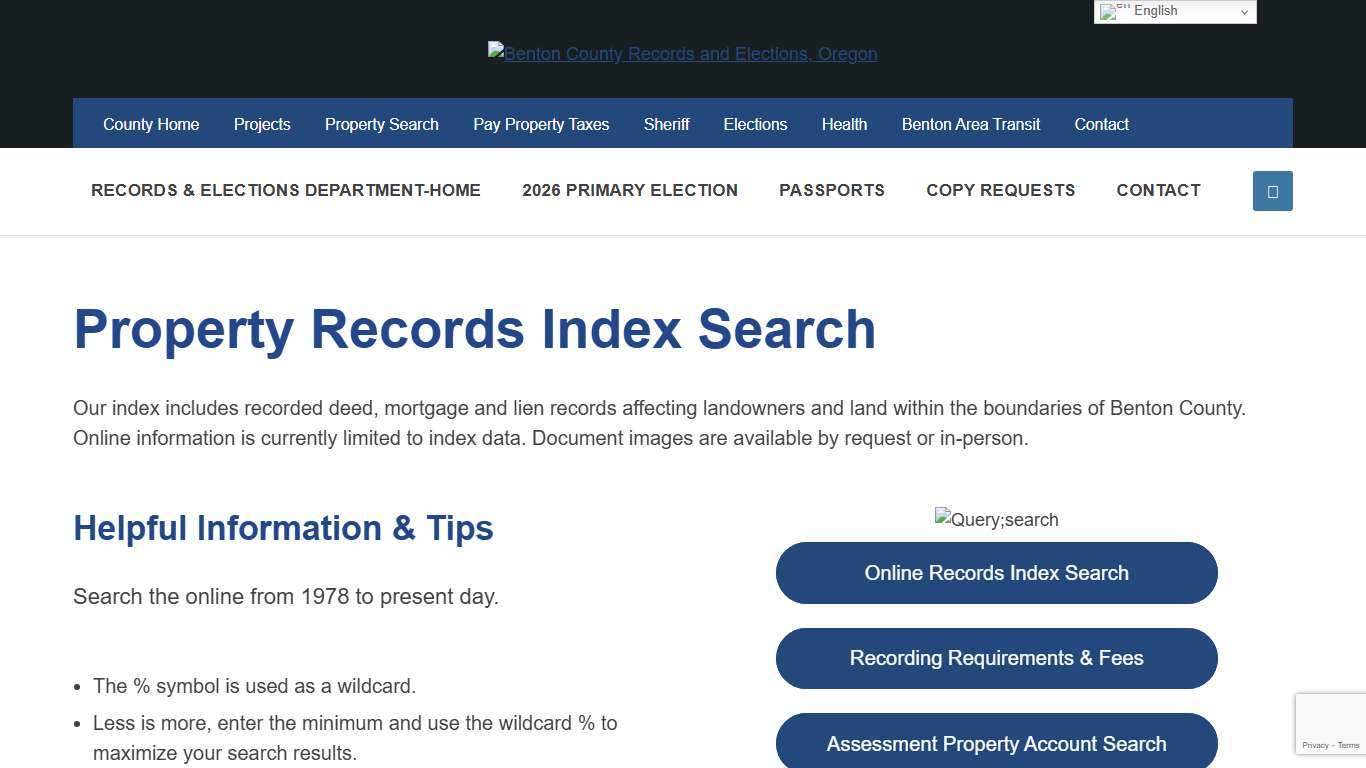
Task: Visit Benton Area Transit
Action: [970, 124]
